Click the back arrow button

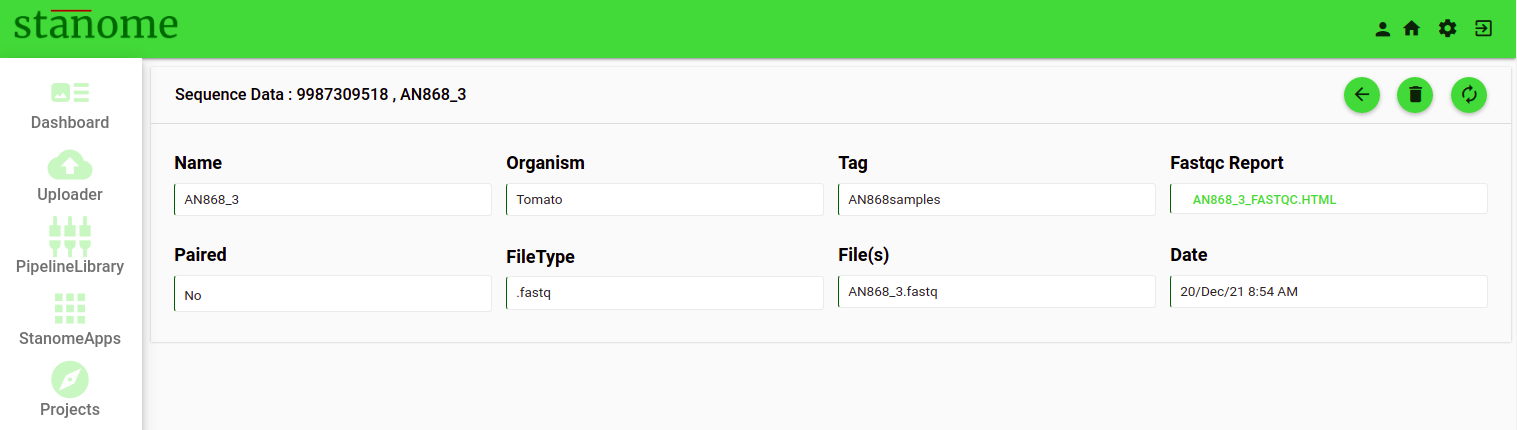click(x=1361, y=95)
